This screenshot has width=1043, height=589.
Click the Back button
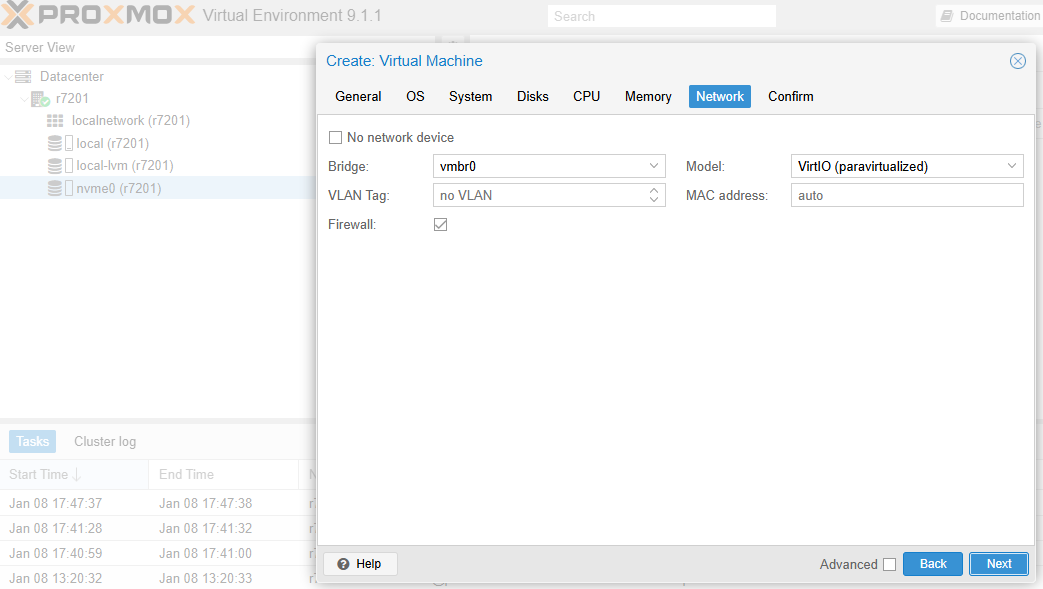point(932,564)
